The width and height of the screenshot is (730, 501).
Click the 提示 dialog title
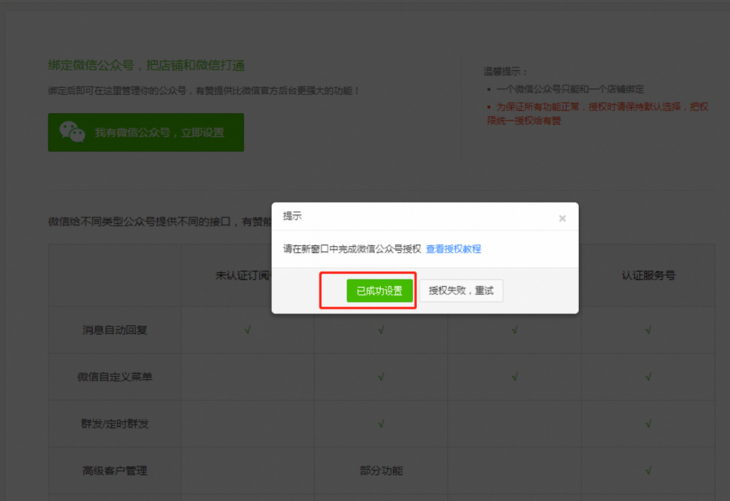point(292,216)
